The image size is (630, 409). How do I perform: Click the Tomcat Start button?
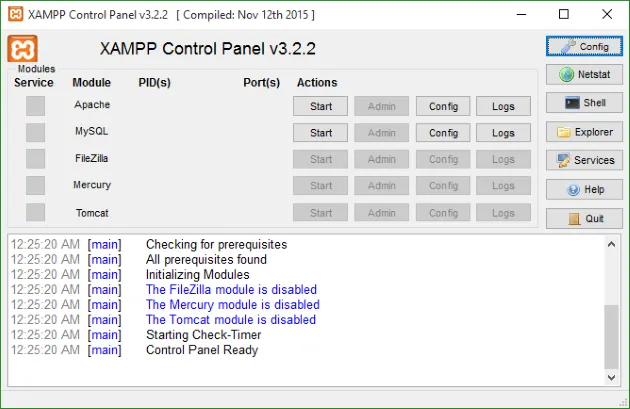[x=320, y=213]
